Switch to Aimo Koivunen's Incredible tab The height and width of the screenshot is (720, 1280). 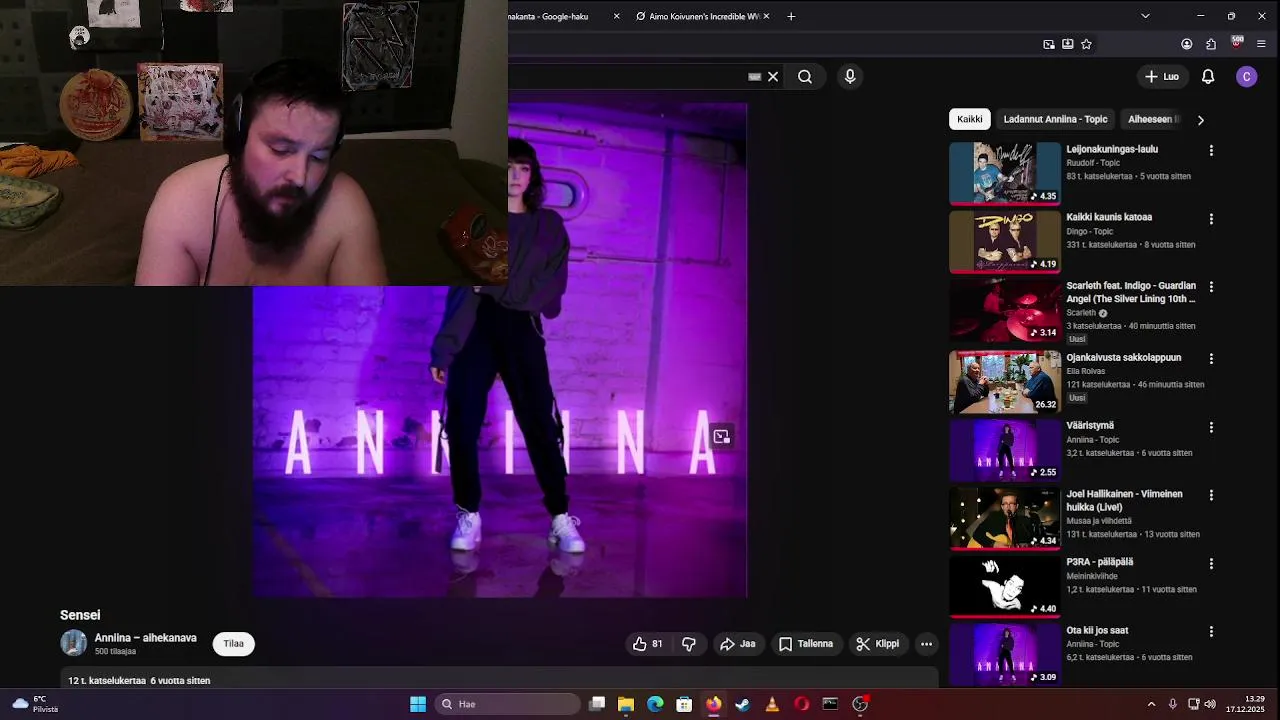pos(702,16)
